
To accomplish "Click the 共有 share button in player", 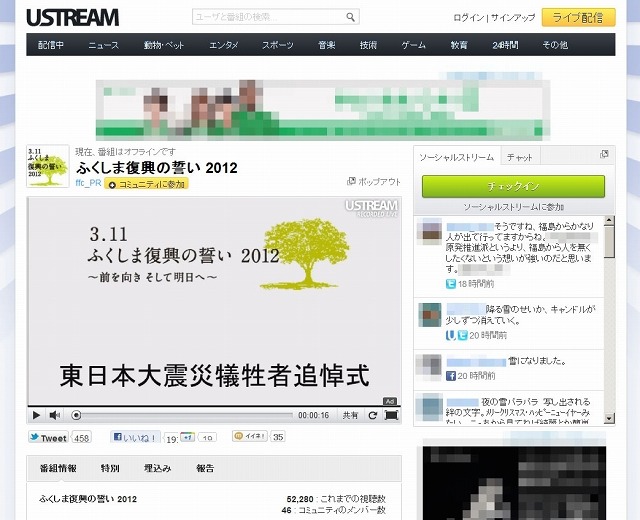I will click(350, 415).
